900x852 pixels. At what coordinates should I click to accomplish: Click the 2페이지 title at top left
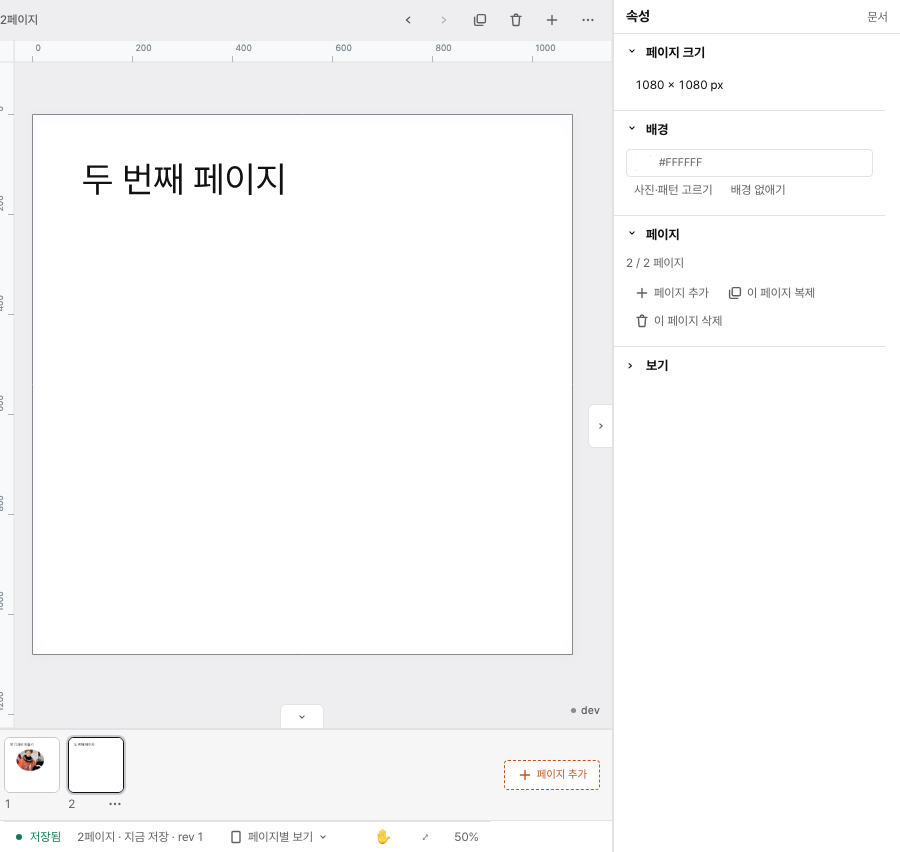pos(19,20)
